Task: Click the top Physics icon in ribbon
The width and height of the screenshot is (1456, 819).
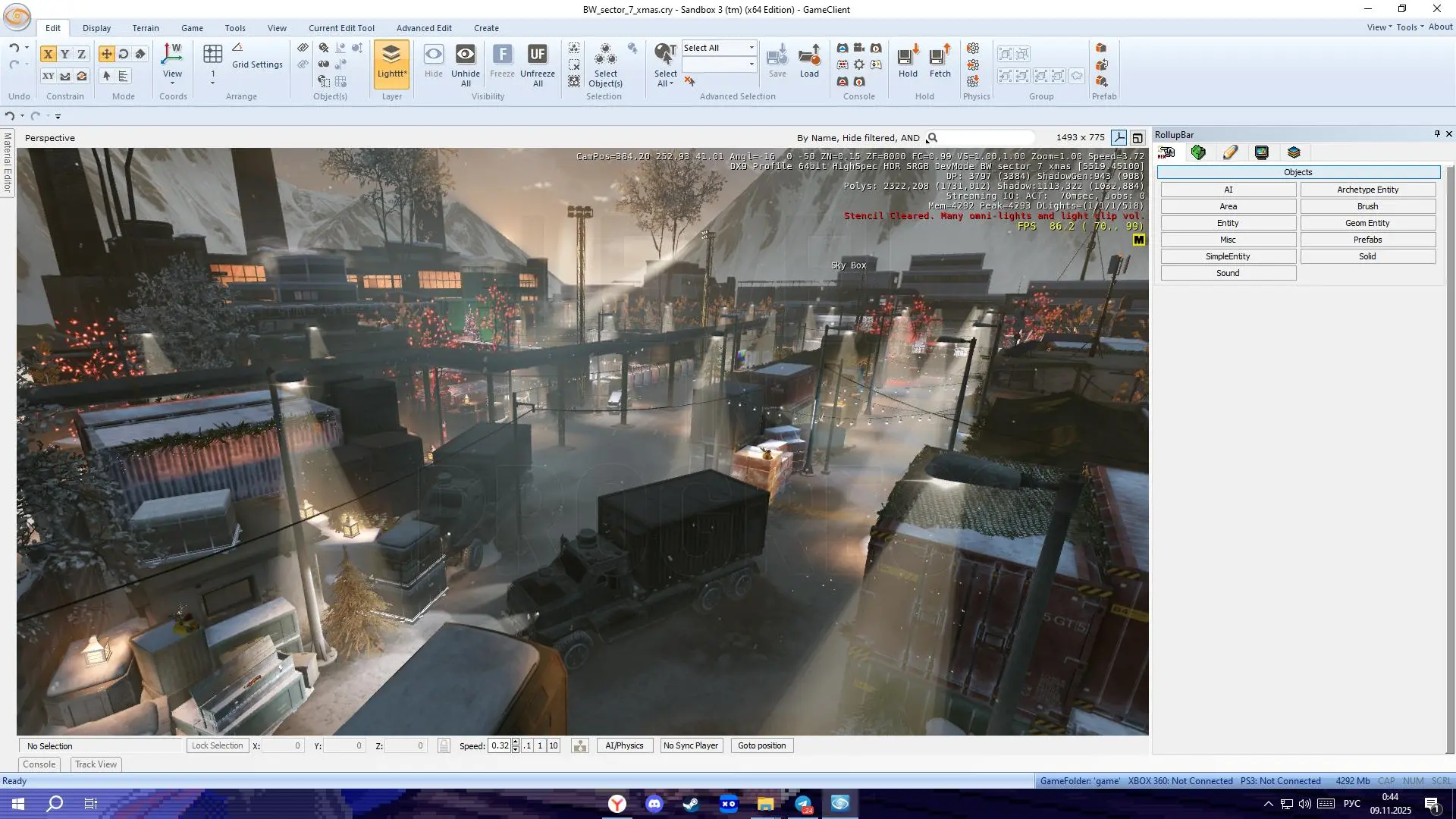Action: click(973, 48)
